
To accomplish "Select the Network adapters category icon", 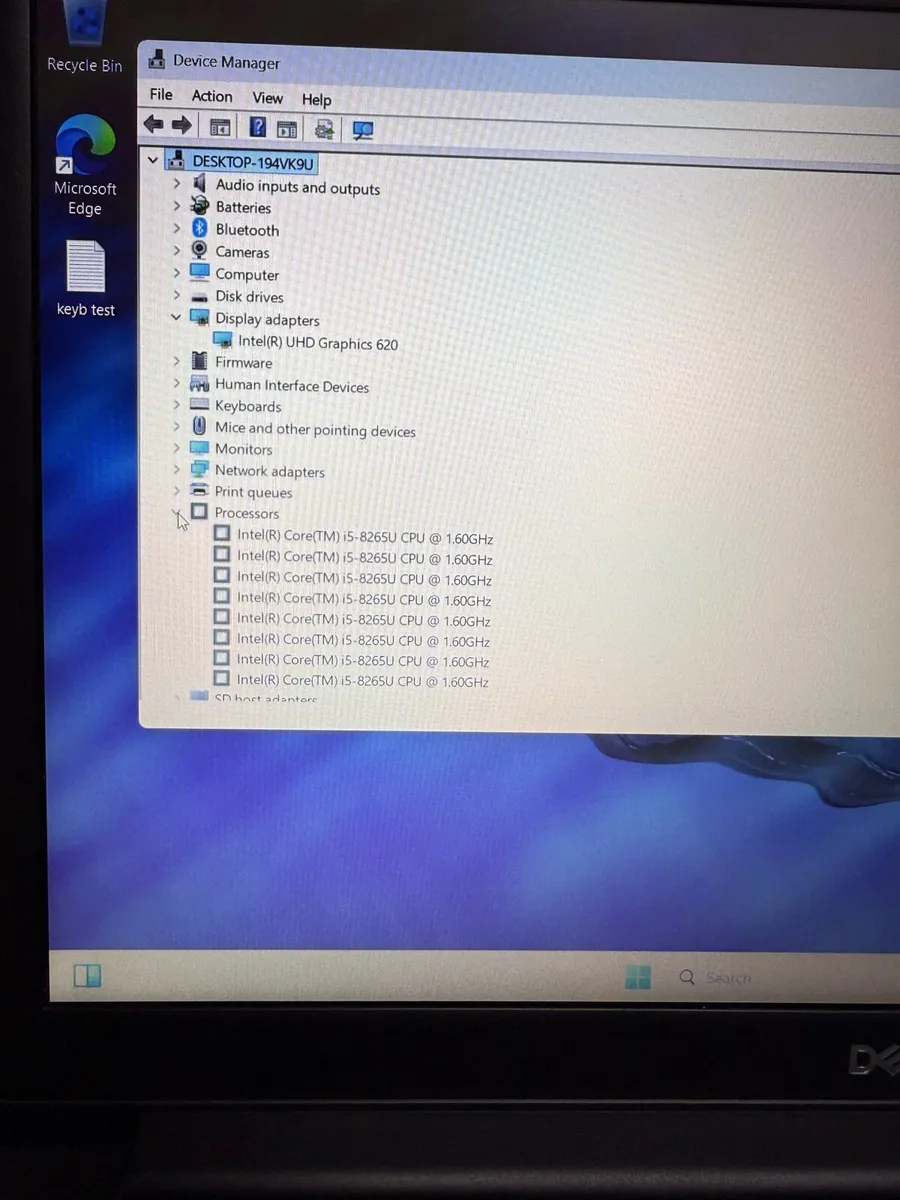I will [x=199, y=469].
